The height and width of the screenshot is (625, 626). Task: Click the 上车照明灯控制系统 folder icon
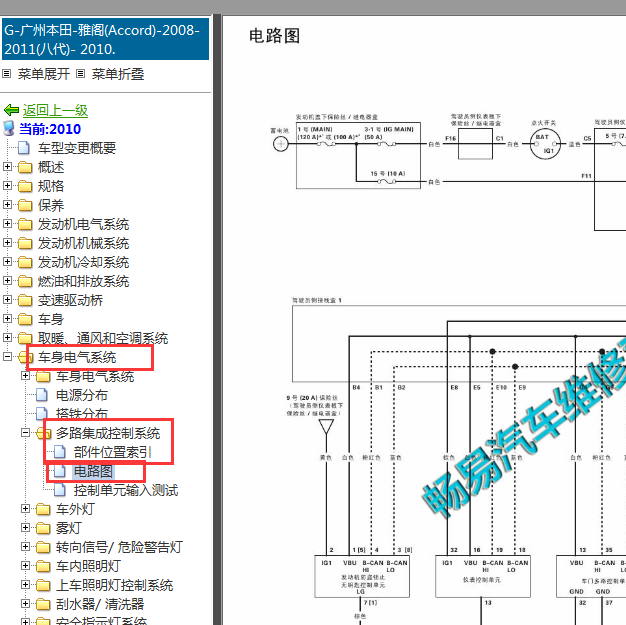tap(43, 585)
